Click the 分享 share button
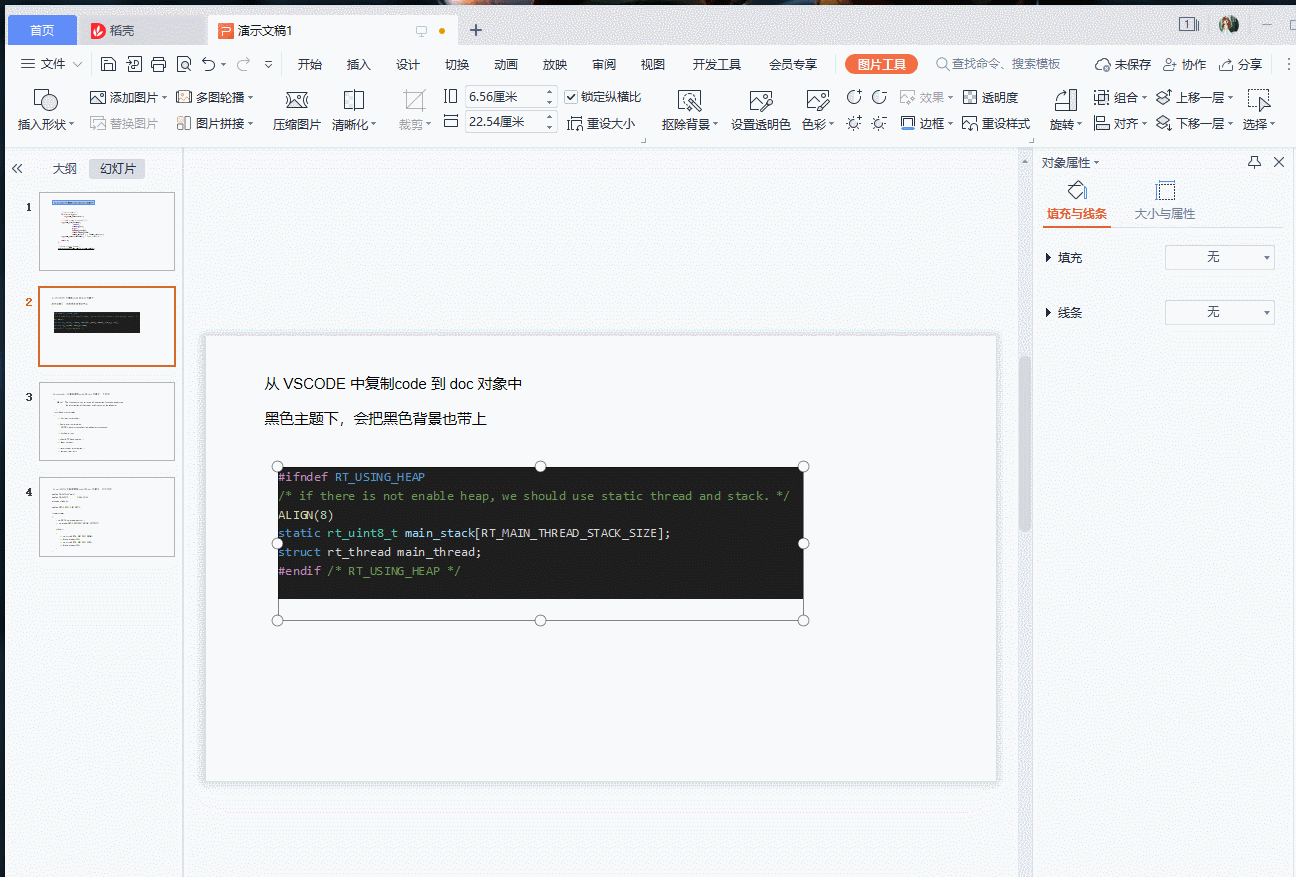 click(x=1240, y=64)
